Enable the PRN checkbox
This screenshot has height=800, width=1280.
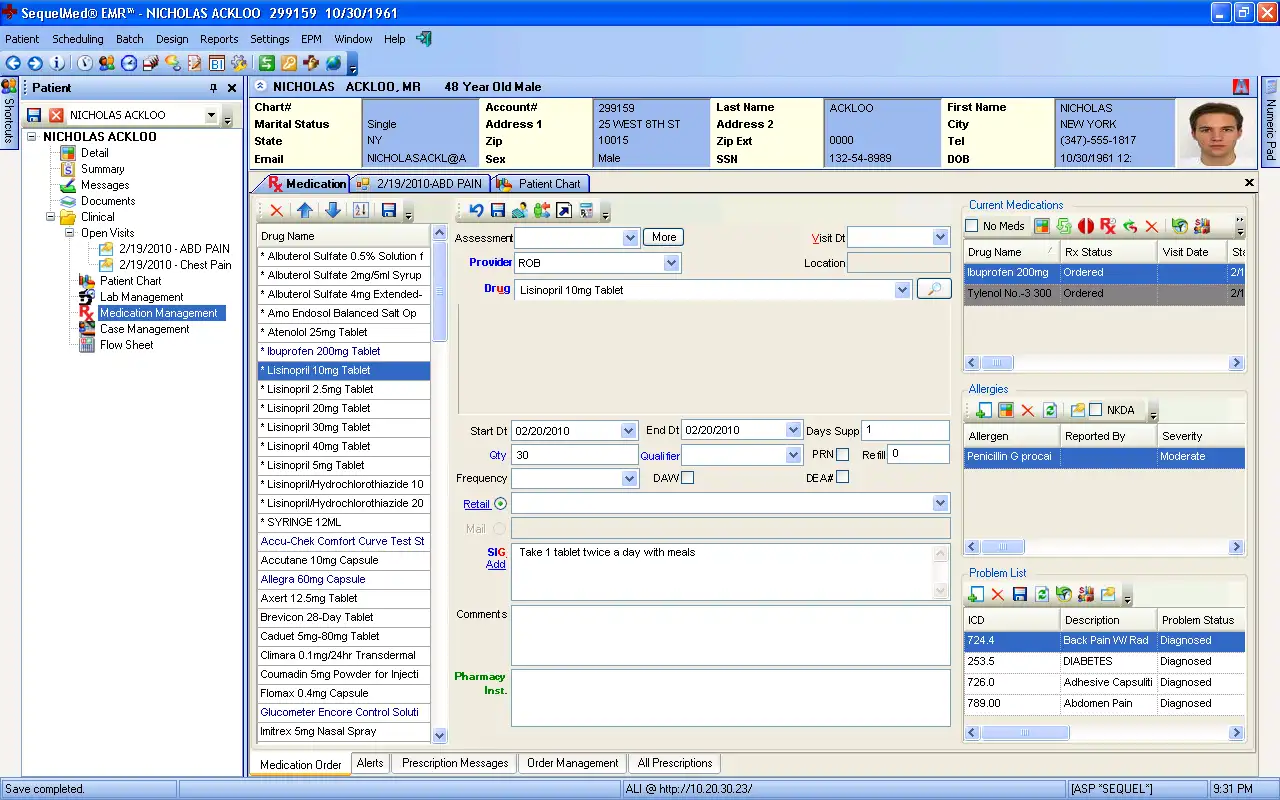(x=845, y=456)
